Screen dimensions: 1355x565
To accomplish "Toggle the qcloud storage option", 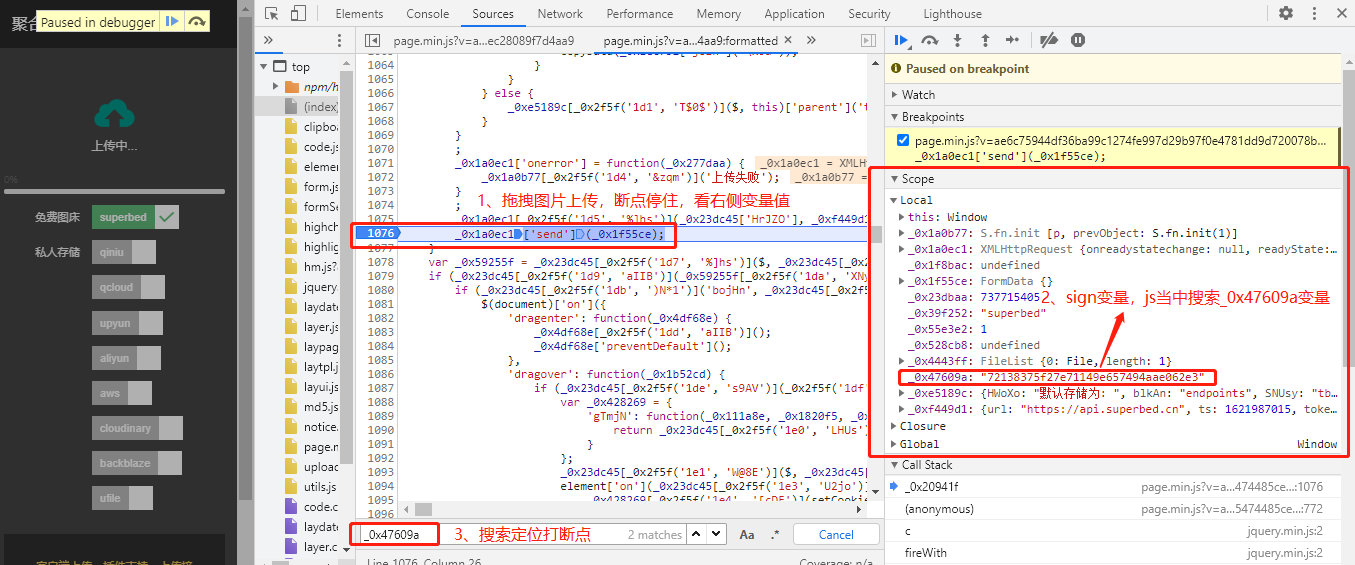I will [x=128, y=287].
